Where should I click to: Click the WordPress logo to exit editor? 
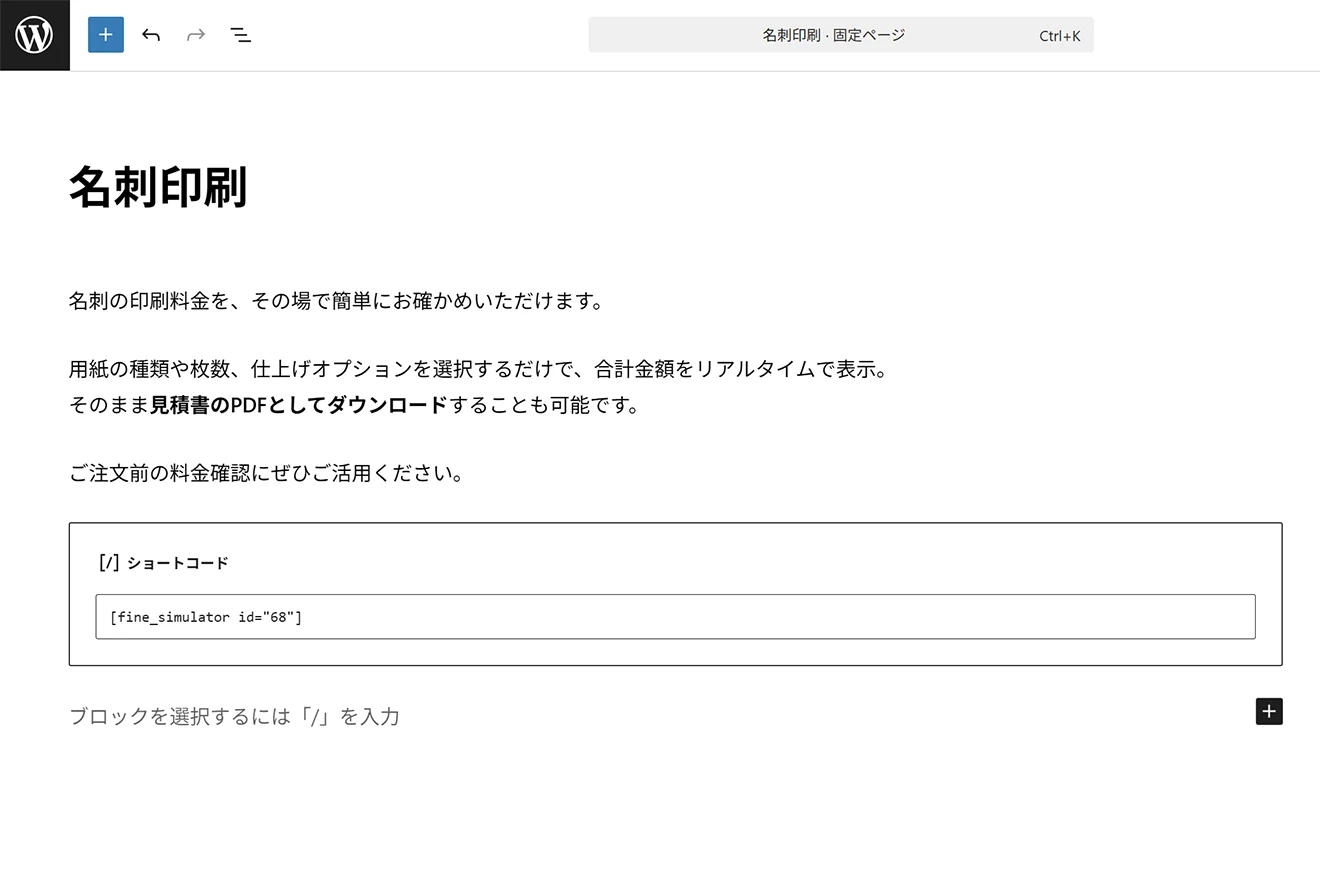coord(35,35)
